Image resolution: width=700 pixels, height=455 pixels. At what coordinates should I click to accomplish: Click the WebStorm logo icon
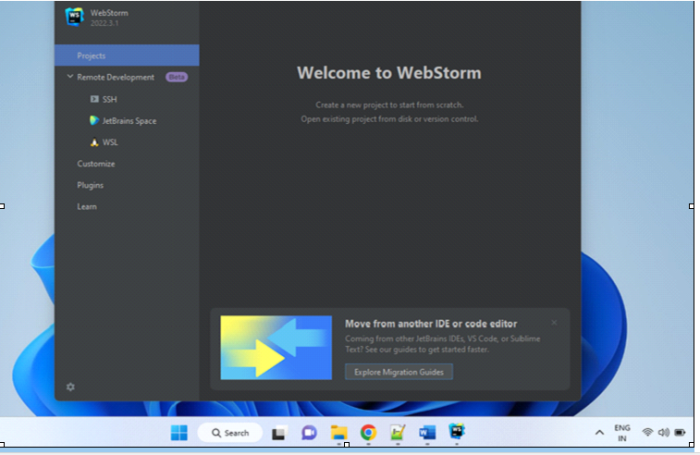pyautogui.click(x=74, y=17)
